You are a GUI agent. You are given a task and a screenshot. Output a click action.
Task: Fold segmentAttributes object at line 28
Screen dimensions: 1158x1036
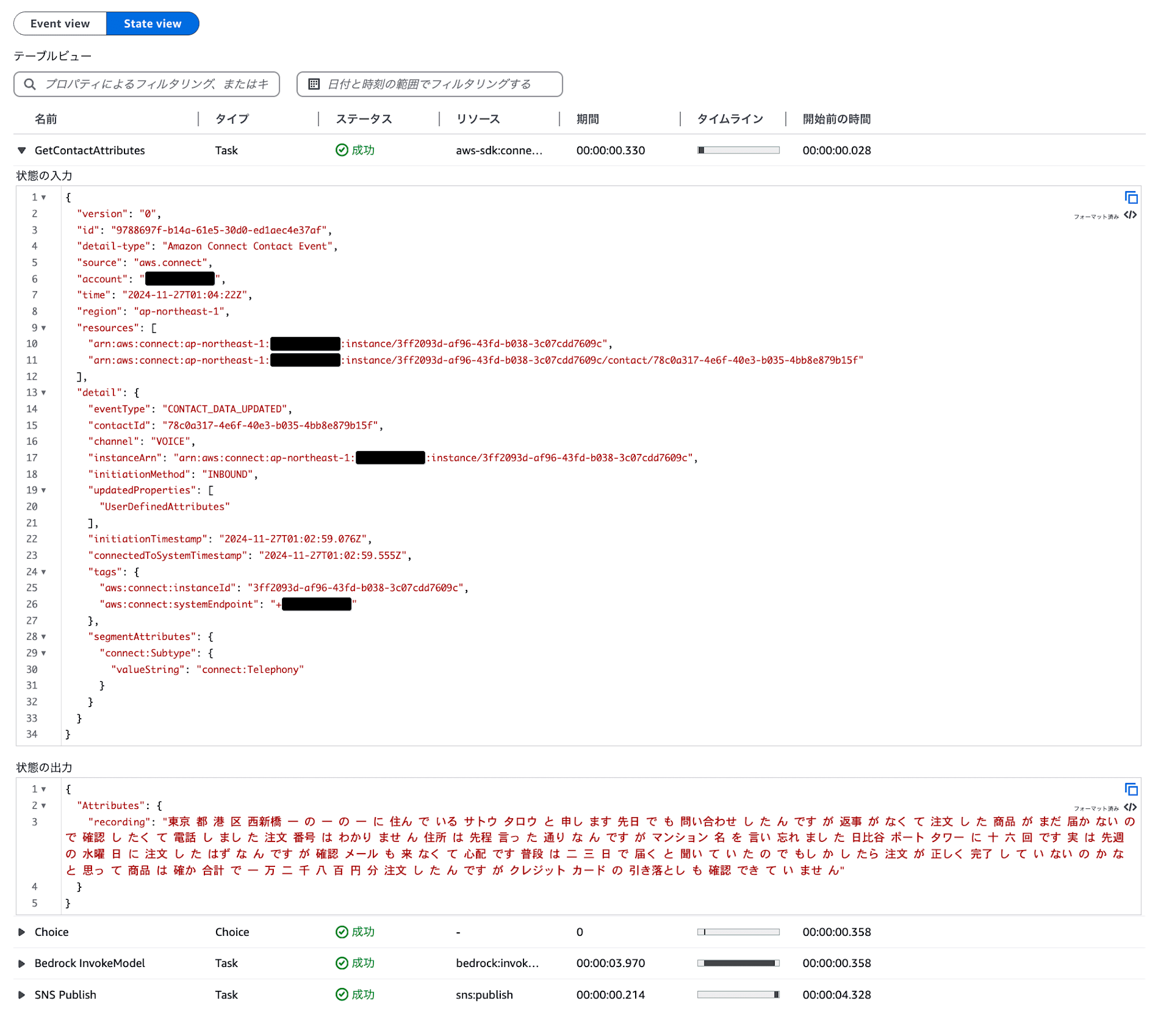point(43,637)
